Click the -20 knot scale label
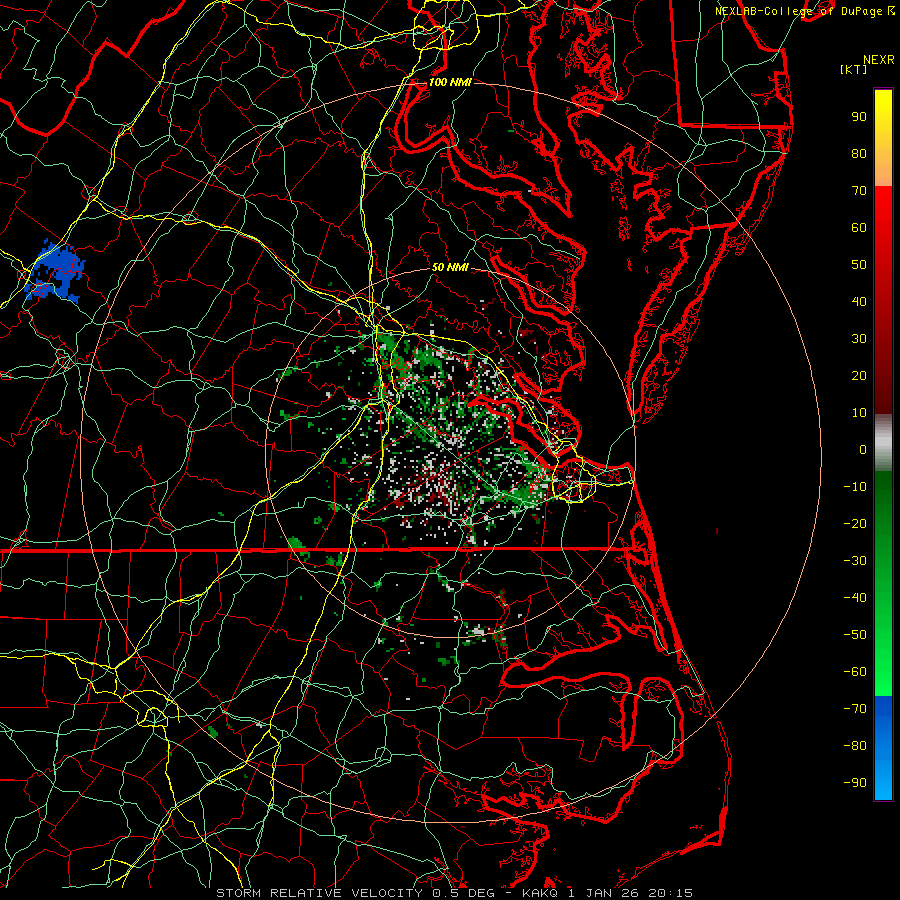The width and height of the screenshot is (900, 900). tap(855, 524)
